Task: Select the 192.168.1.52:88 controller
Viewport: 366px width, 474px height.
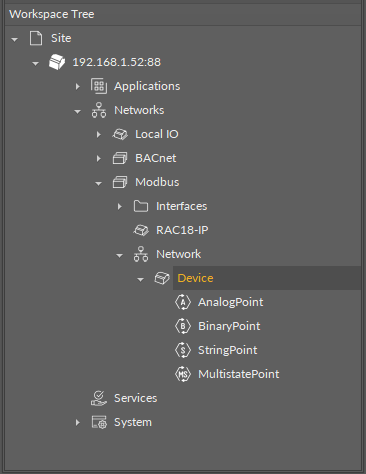Action: coord(116,62)
